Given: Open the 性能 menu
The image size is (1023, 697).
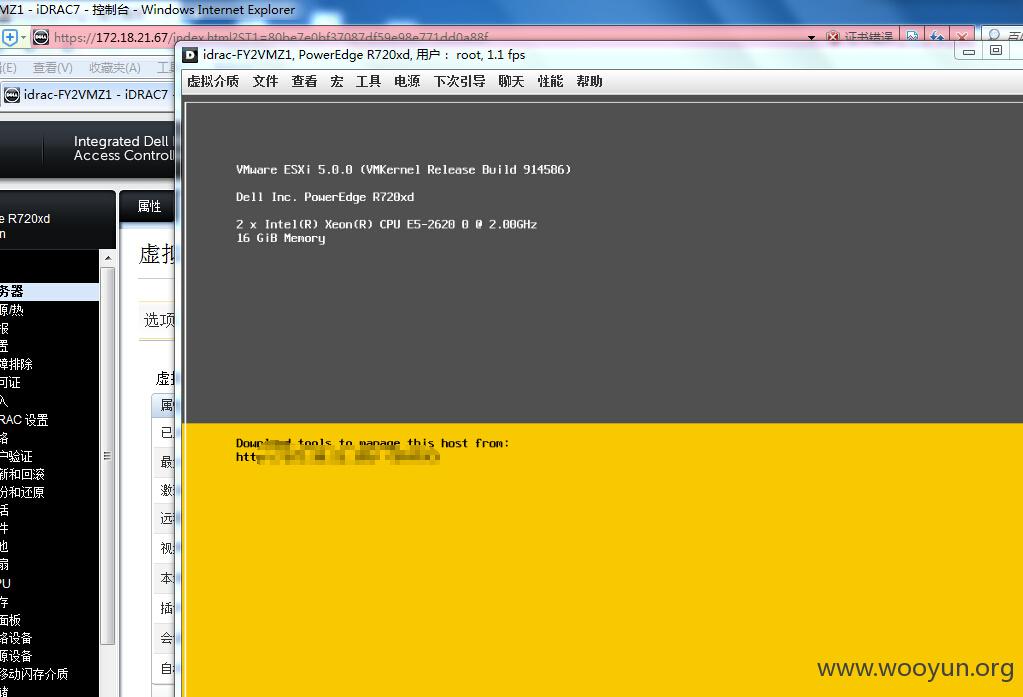Looking at the screenshot, I should (550, 81).
